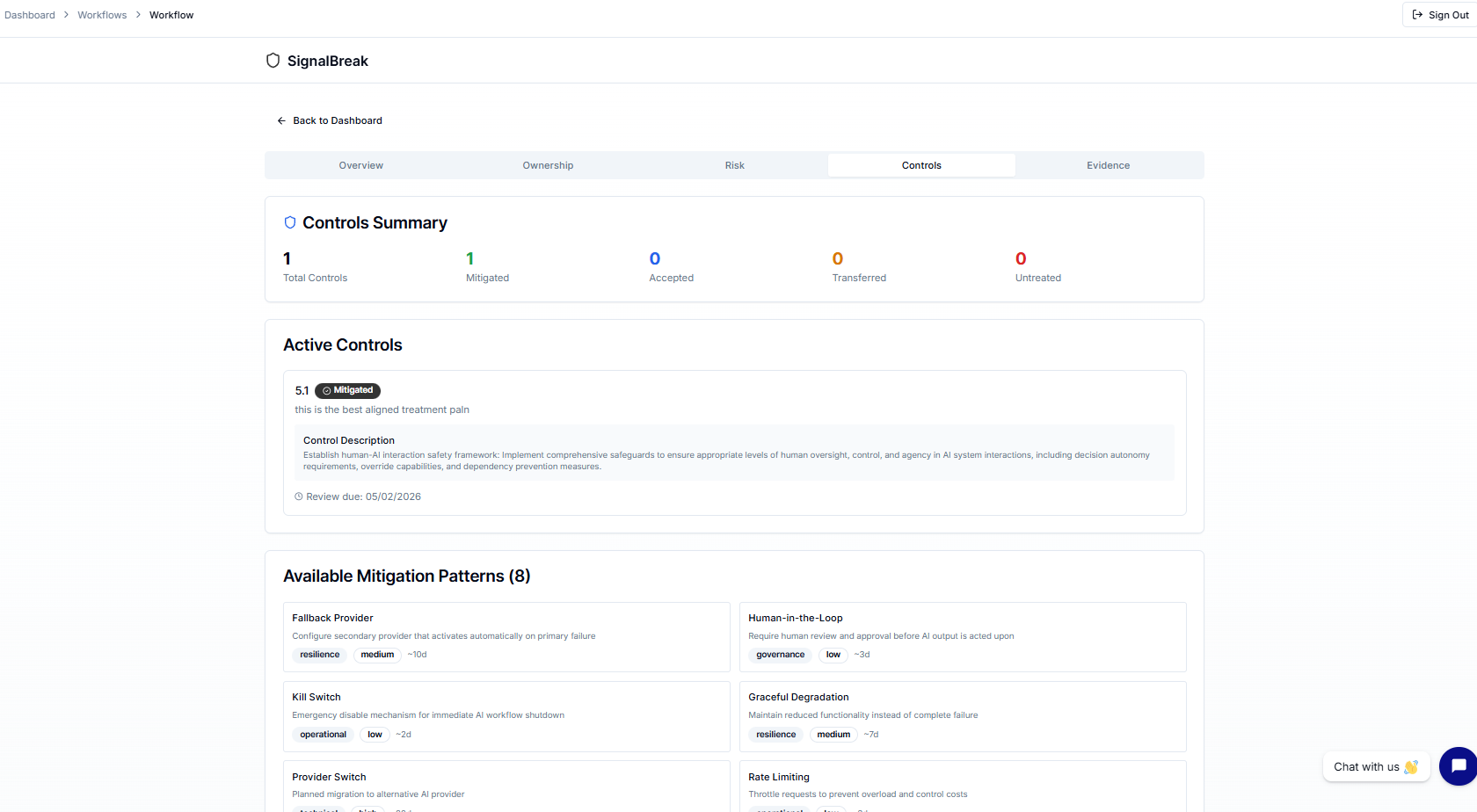Switch to the Risk tab
Screen dimensions: 1477x812
(x=734, y=164)
